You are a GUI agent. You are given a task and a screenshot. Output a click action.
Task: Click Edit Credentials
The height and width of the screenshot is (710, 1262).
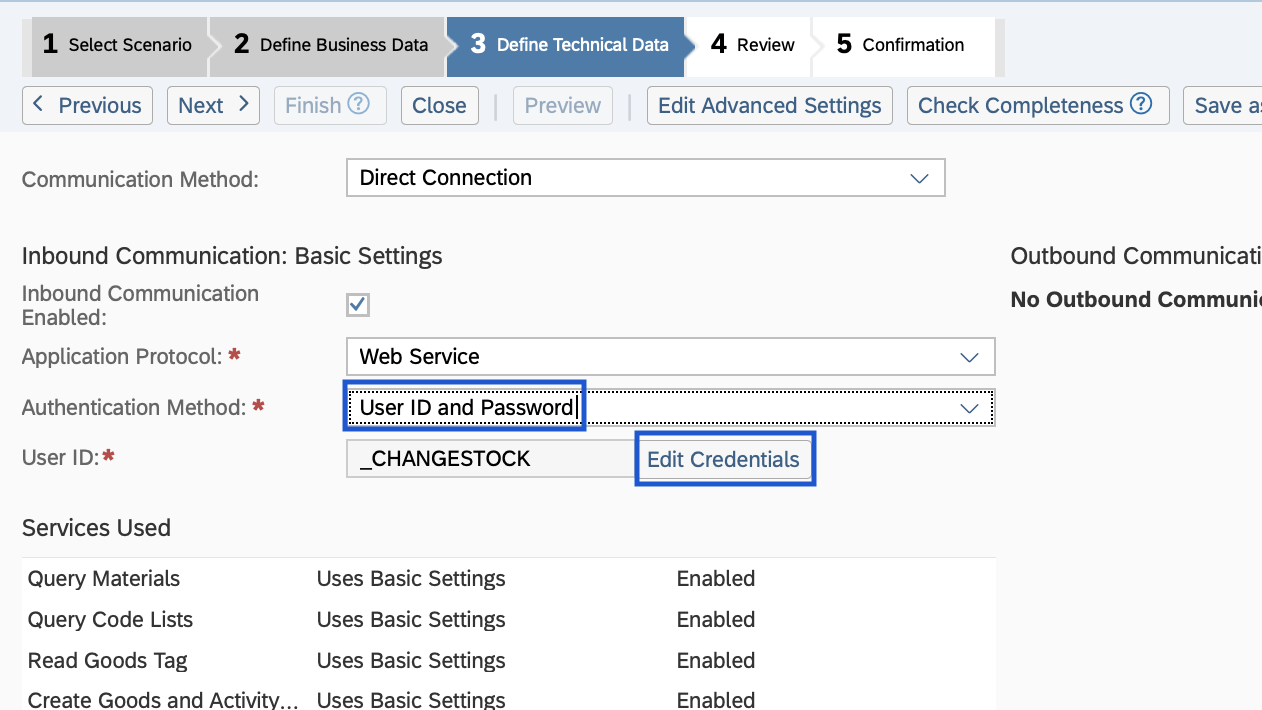pyautogui.click(x=725, y=458)
